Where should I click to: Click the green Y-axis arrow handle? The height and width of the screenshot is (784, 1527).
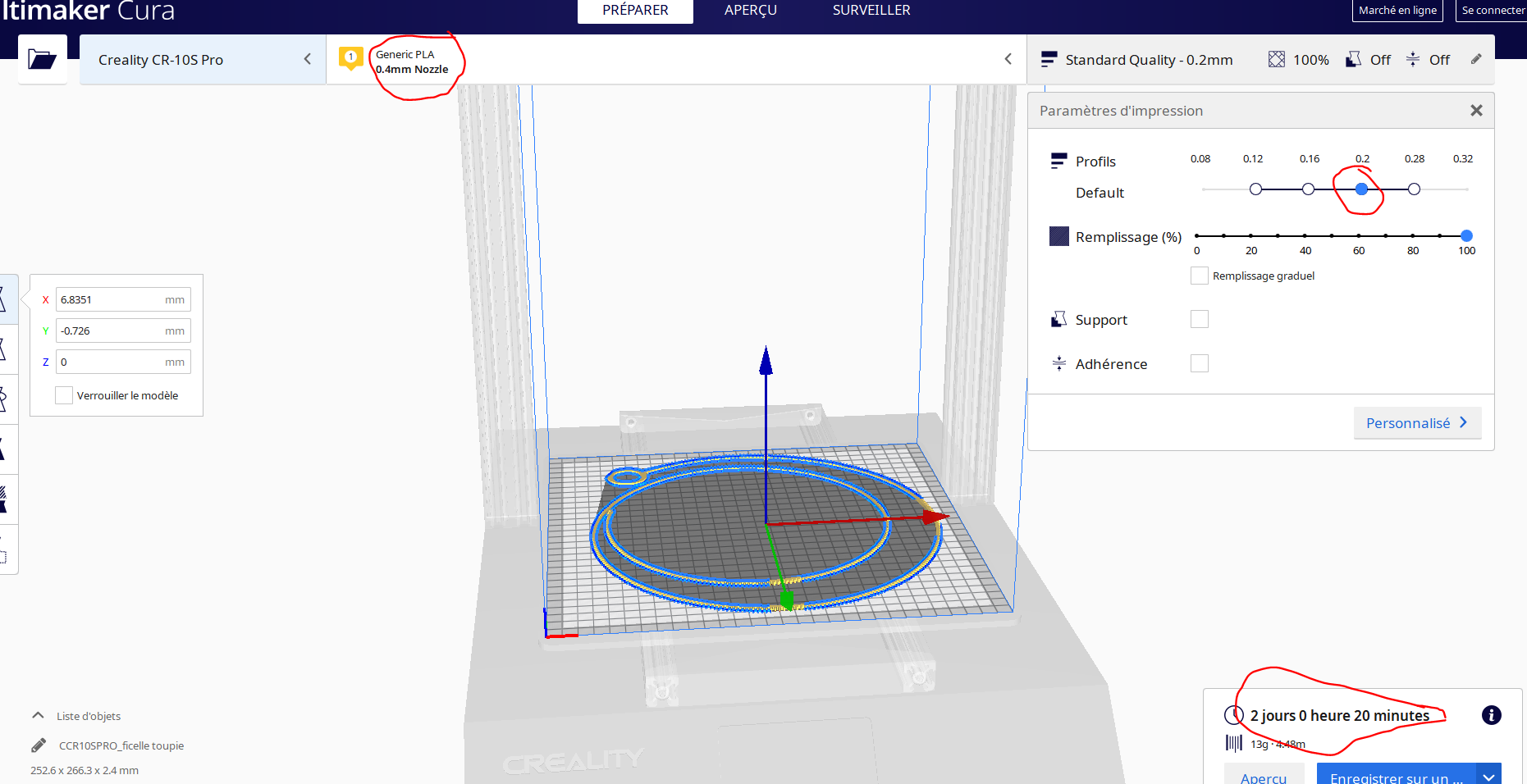pos(787,600)
